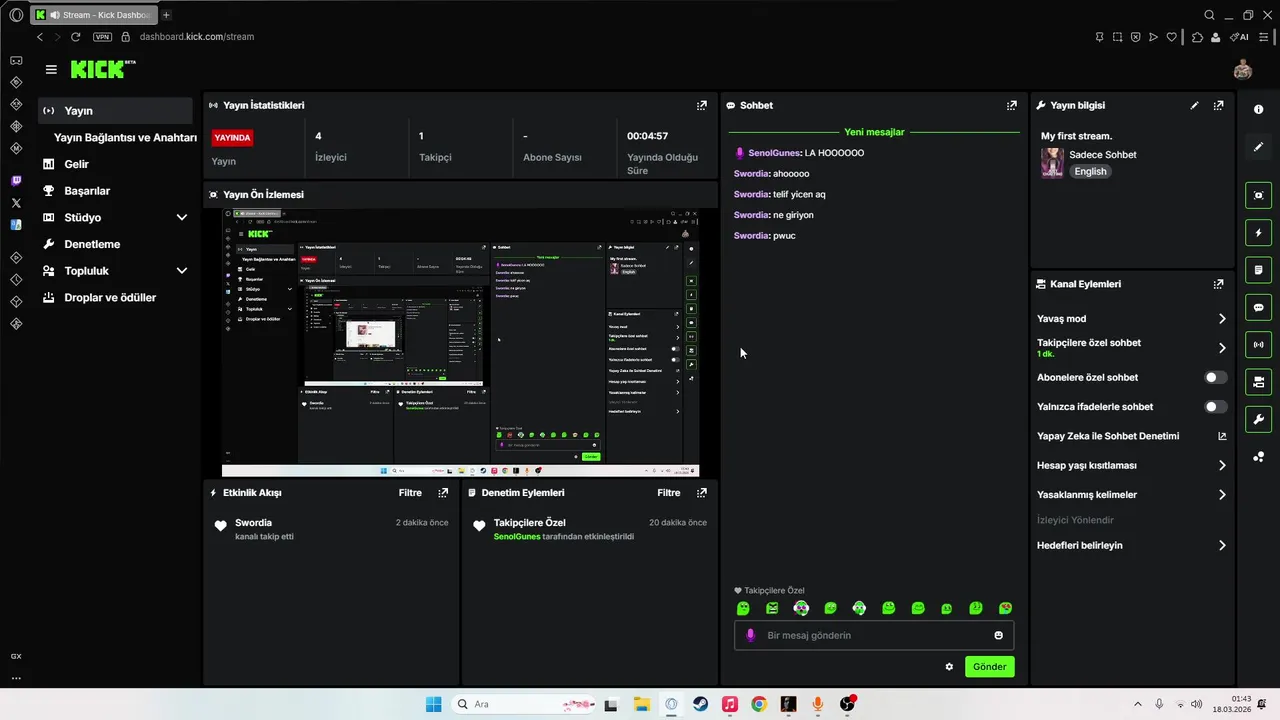Screen dimensions: 1280x720
Task: Toggle the chat bubble widget icon in right rail
Action: [1258, 307]
